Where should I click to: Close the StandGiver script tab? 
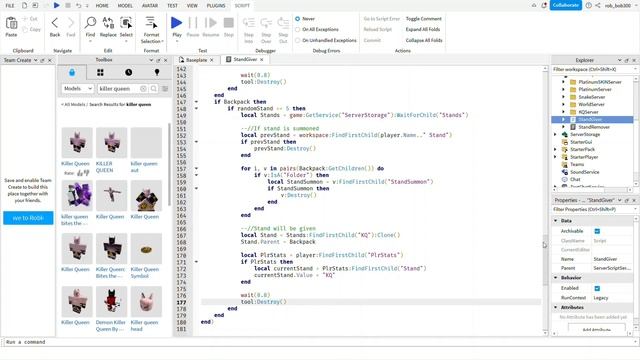262,60
